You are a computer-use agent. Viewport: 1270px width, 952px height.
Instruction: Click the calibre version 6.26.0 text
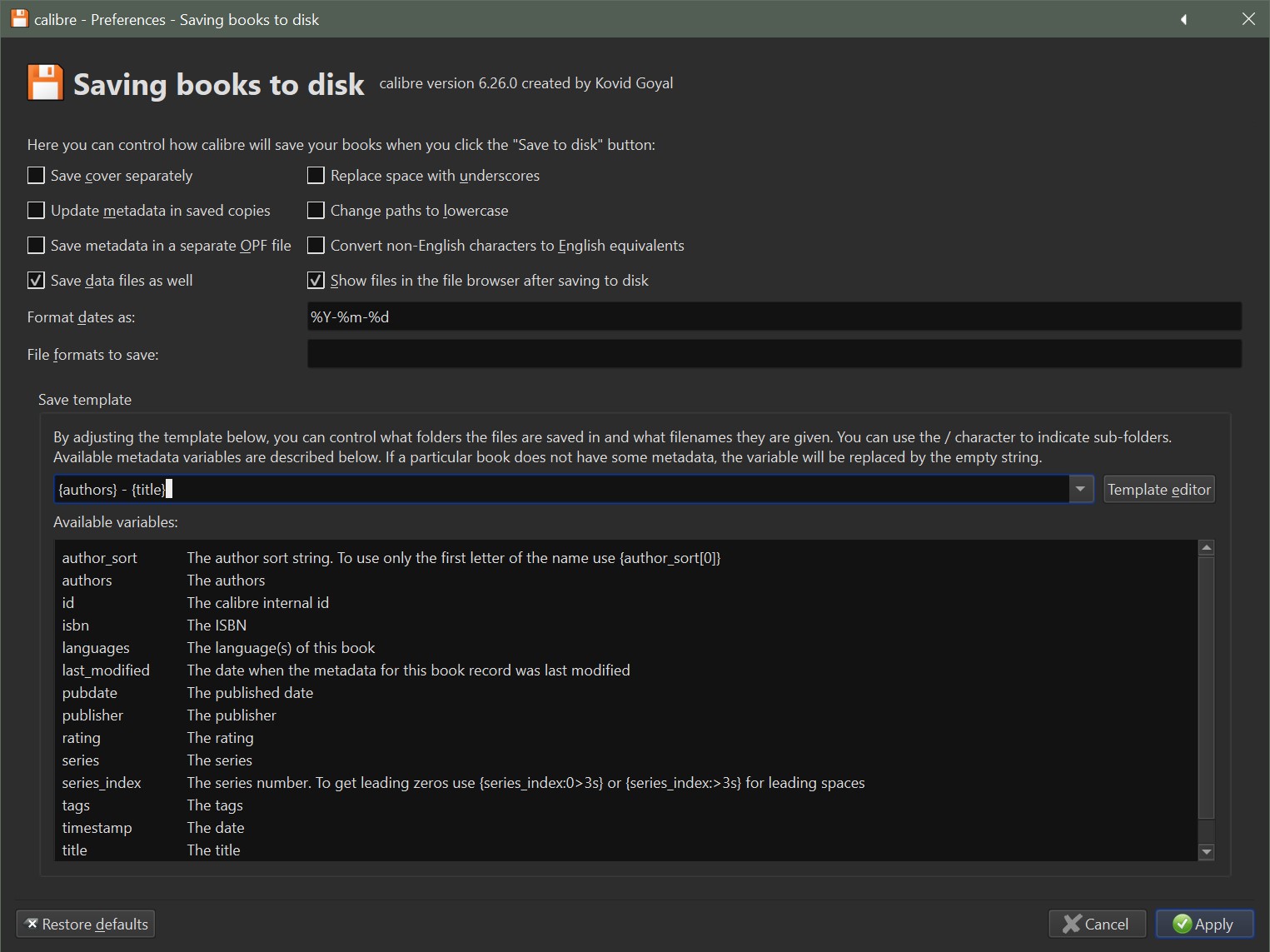(x=526, y=83)
